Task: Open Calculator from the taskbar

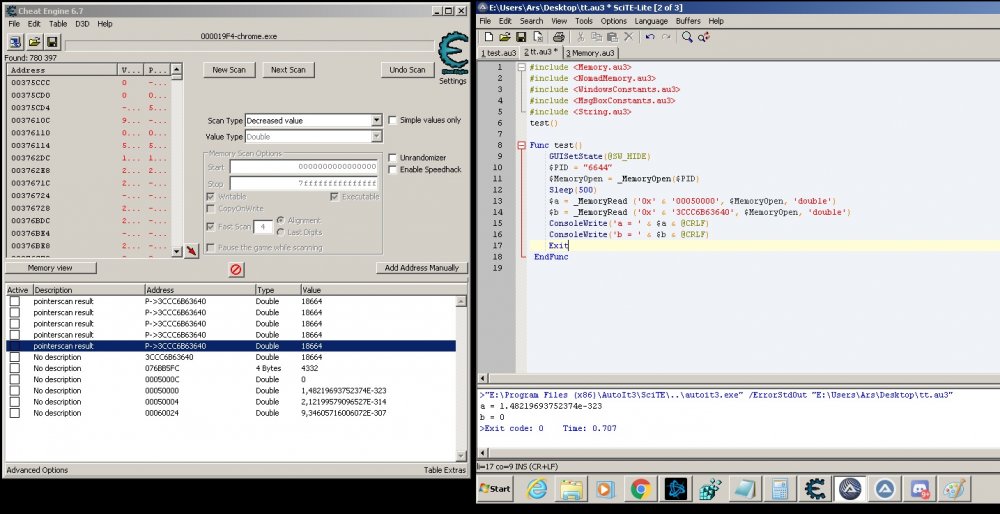Action: point(779,489)
